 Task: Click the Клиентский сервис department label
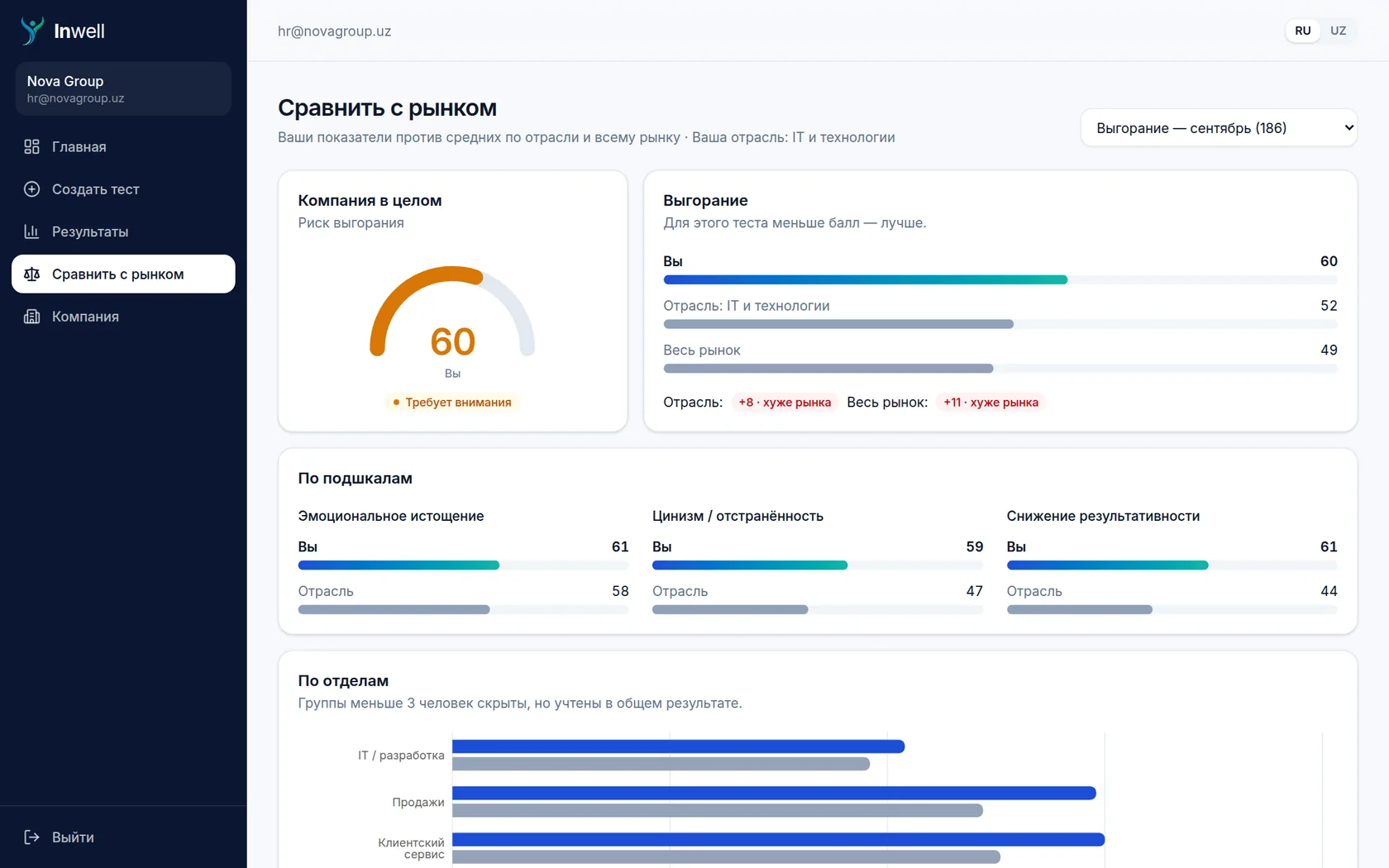point(411,848)
